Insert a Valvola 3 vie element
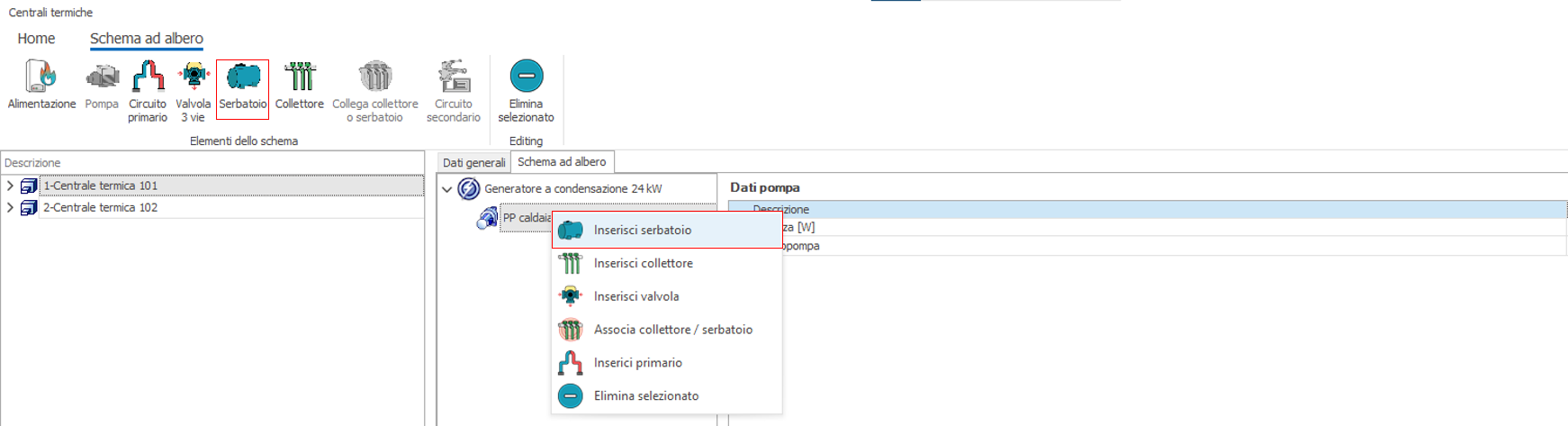This screenshot has height=426, width=1568. click(193, 78)
